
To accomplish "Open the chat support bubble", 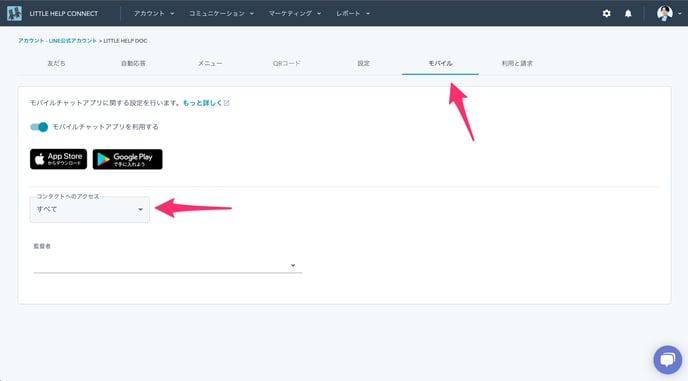I will tap(668, 359).
